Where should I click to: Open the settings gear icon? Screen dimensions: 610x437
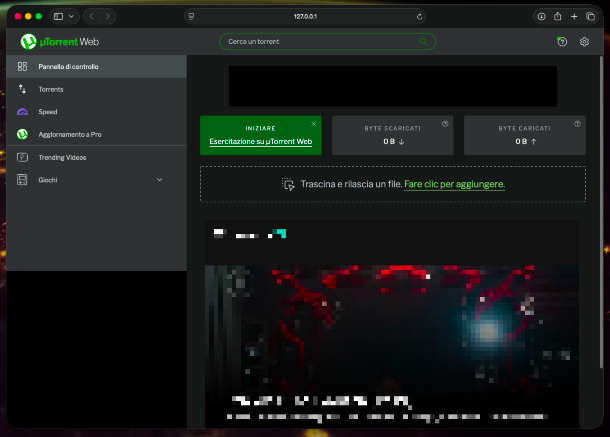coord(584,42)
